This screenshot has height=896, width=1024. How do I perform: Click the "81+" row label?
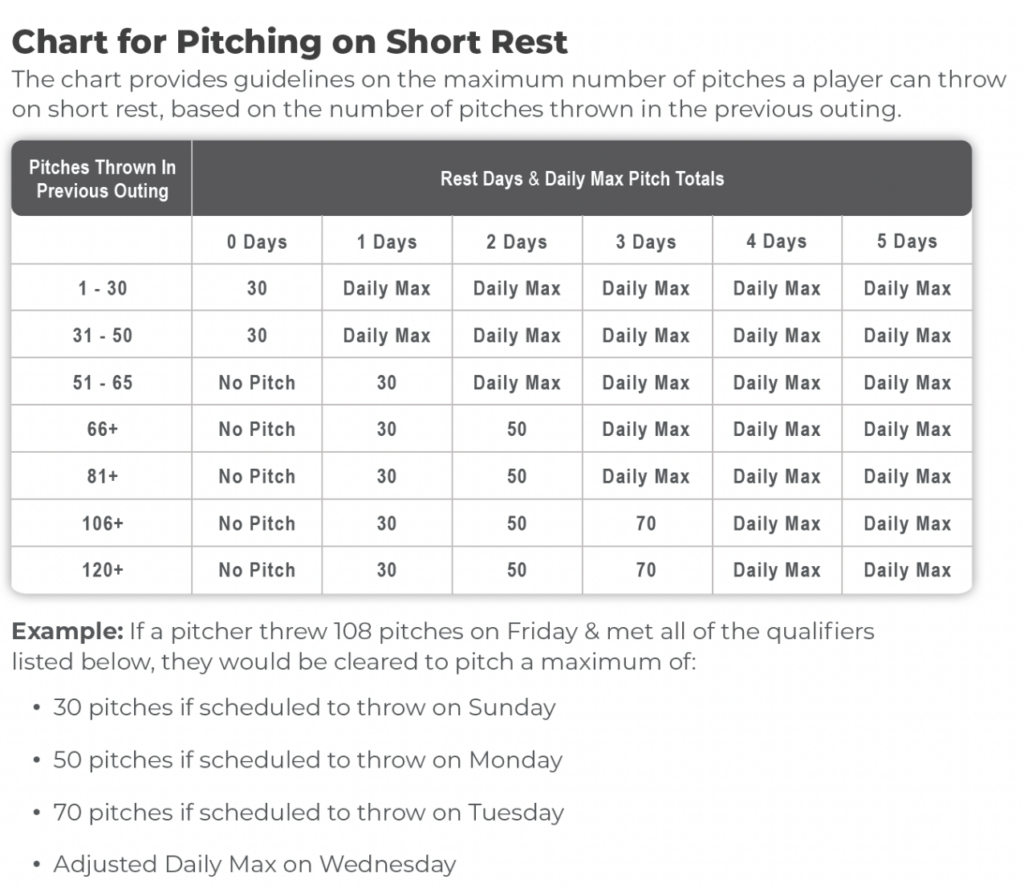point(102,477)
